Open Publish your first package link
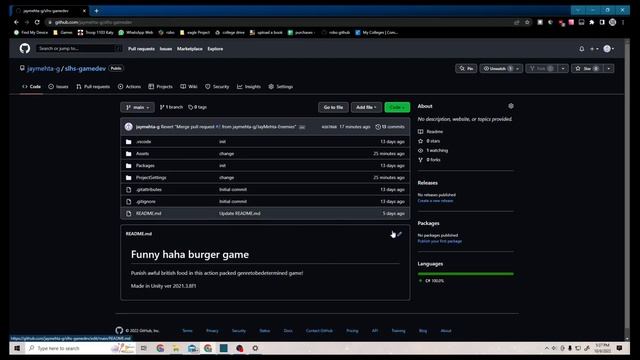640x360 pixels. (440, 241)
